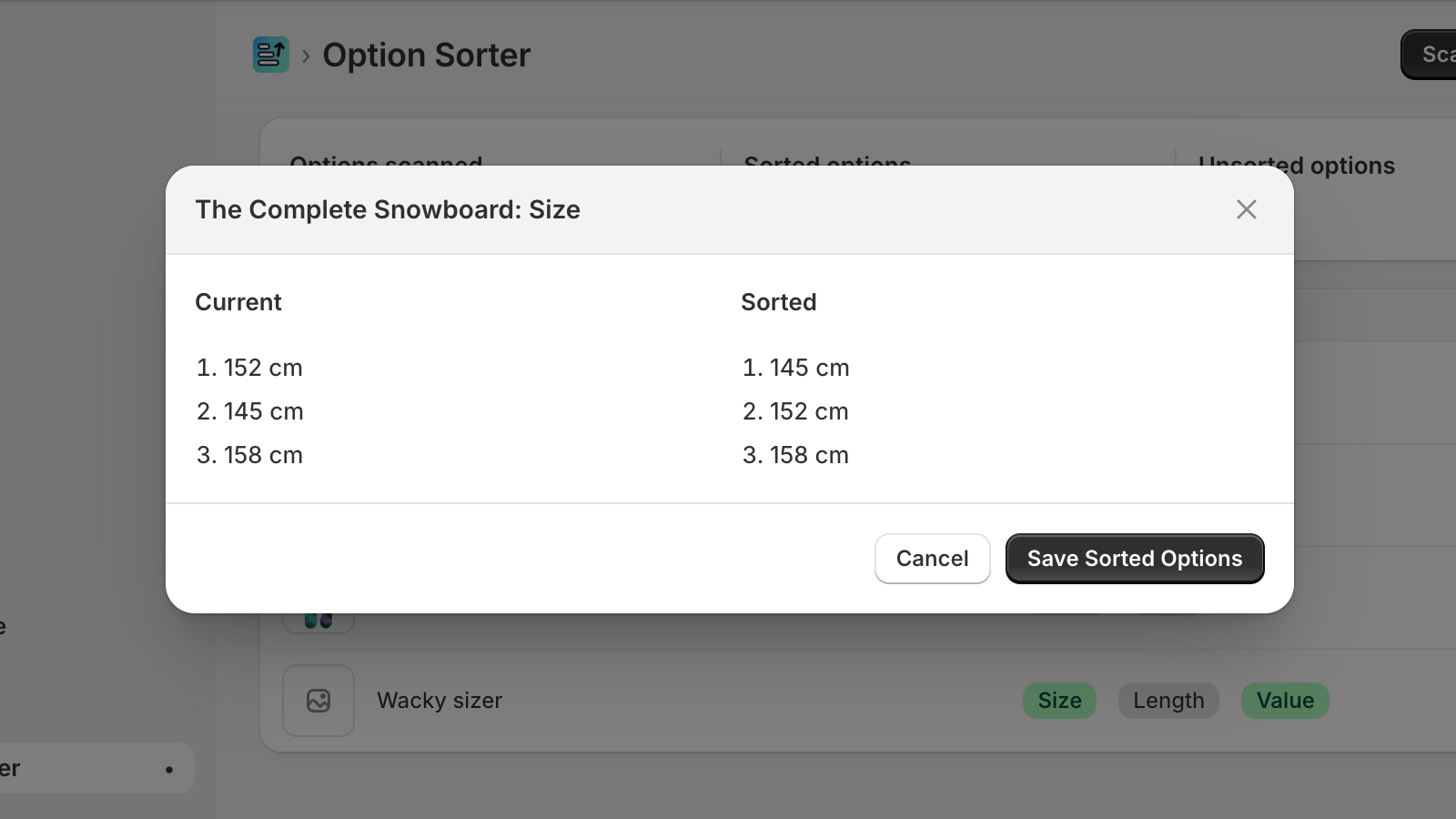Select 145 cm in the Sorted list
Viewport: 1456px width, 819px height.
click(795, 368)
